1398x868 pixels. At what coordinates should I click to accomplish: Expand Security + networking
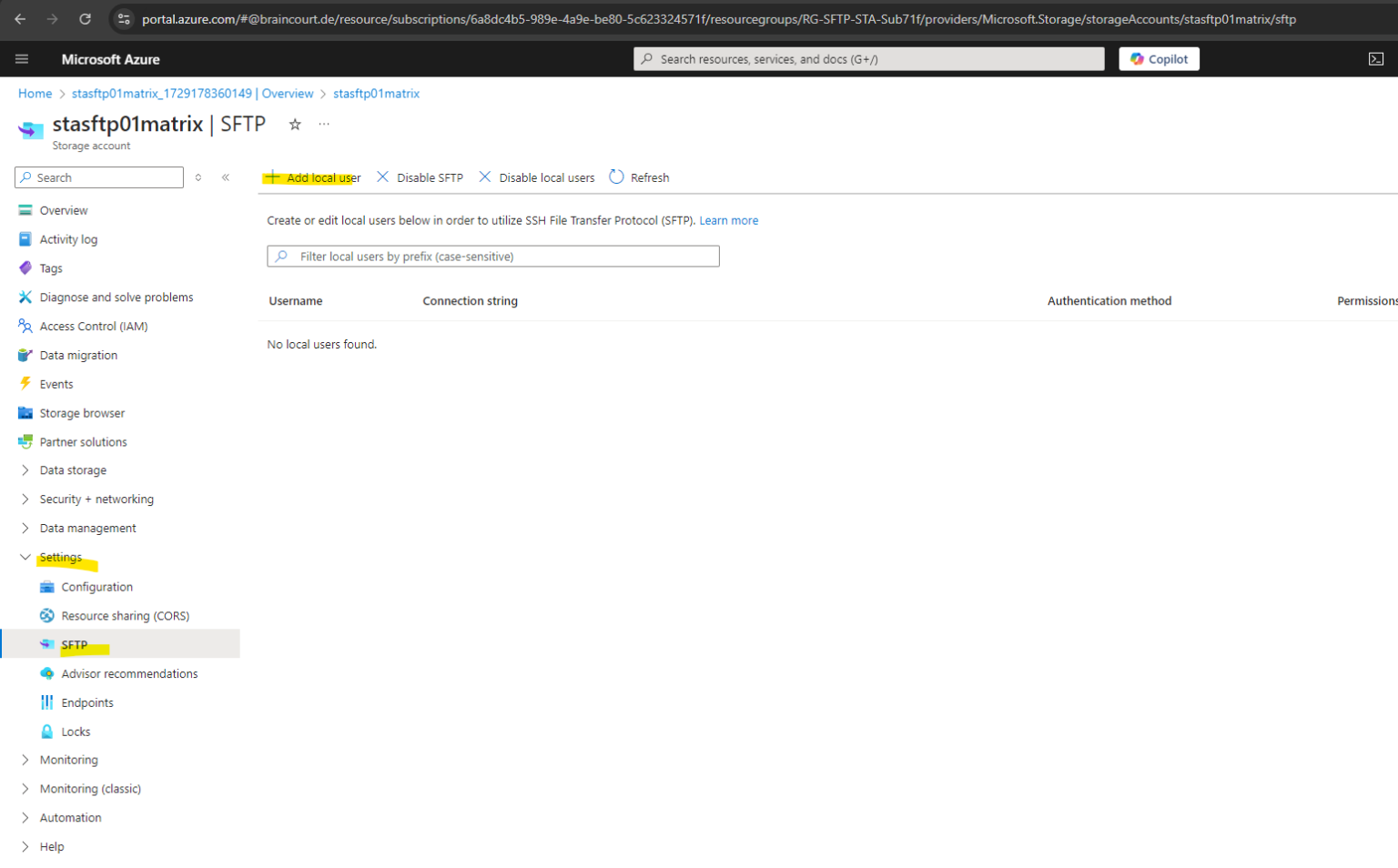coord(96,499)
